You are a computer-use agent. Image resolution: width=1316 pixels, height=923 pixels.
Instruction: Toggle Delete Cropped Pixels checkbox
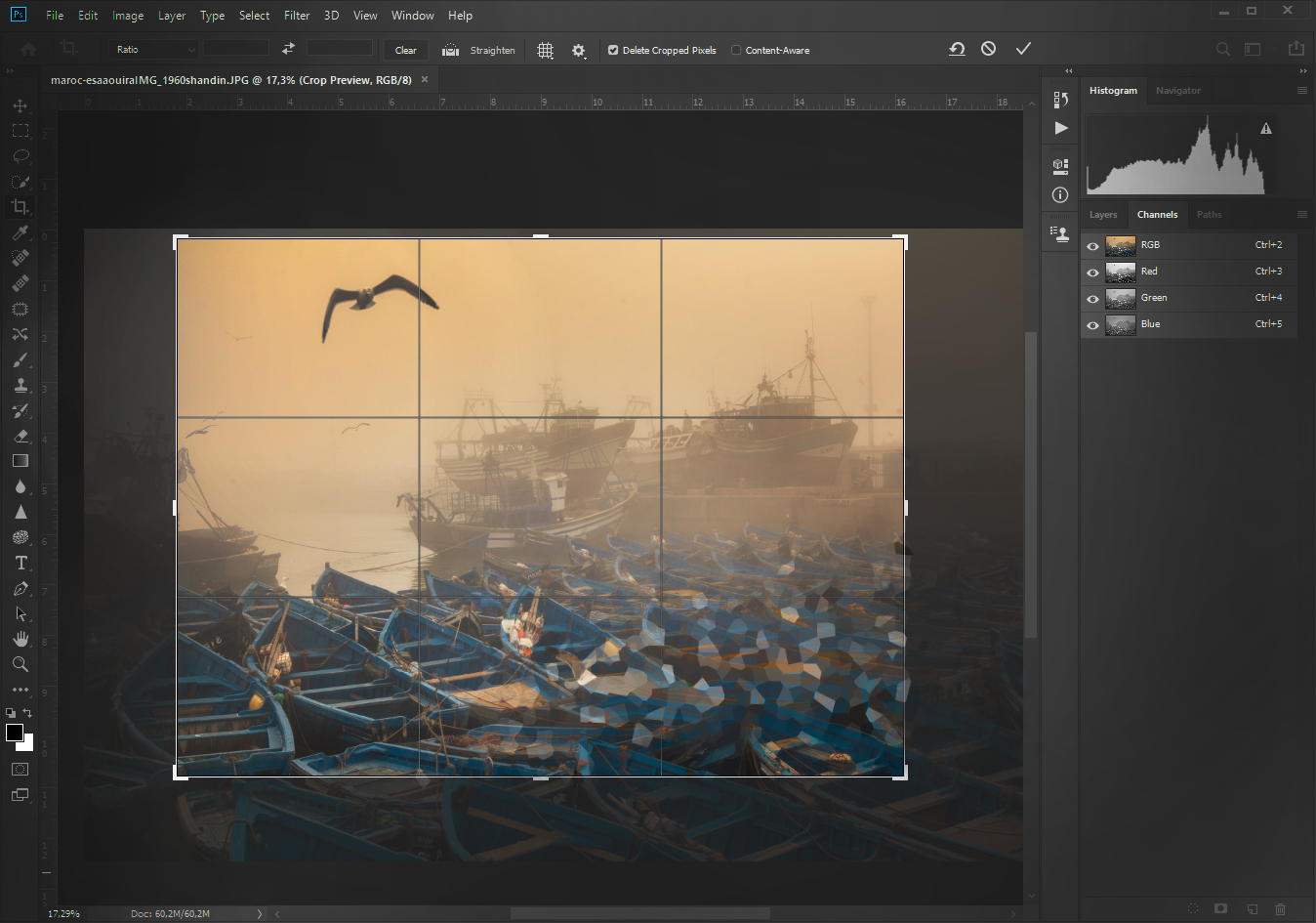613,50
